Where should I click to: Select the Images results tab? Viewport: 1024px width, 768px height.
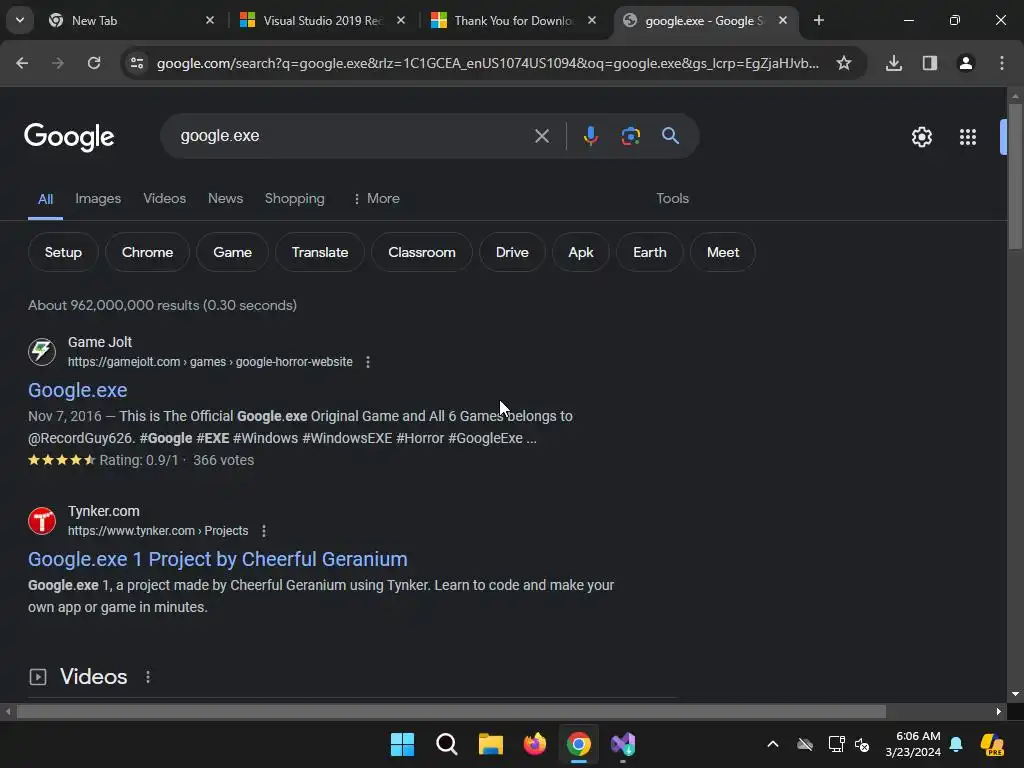click(98, 199)
